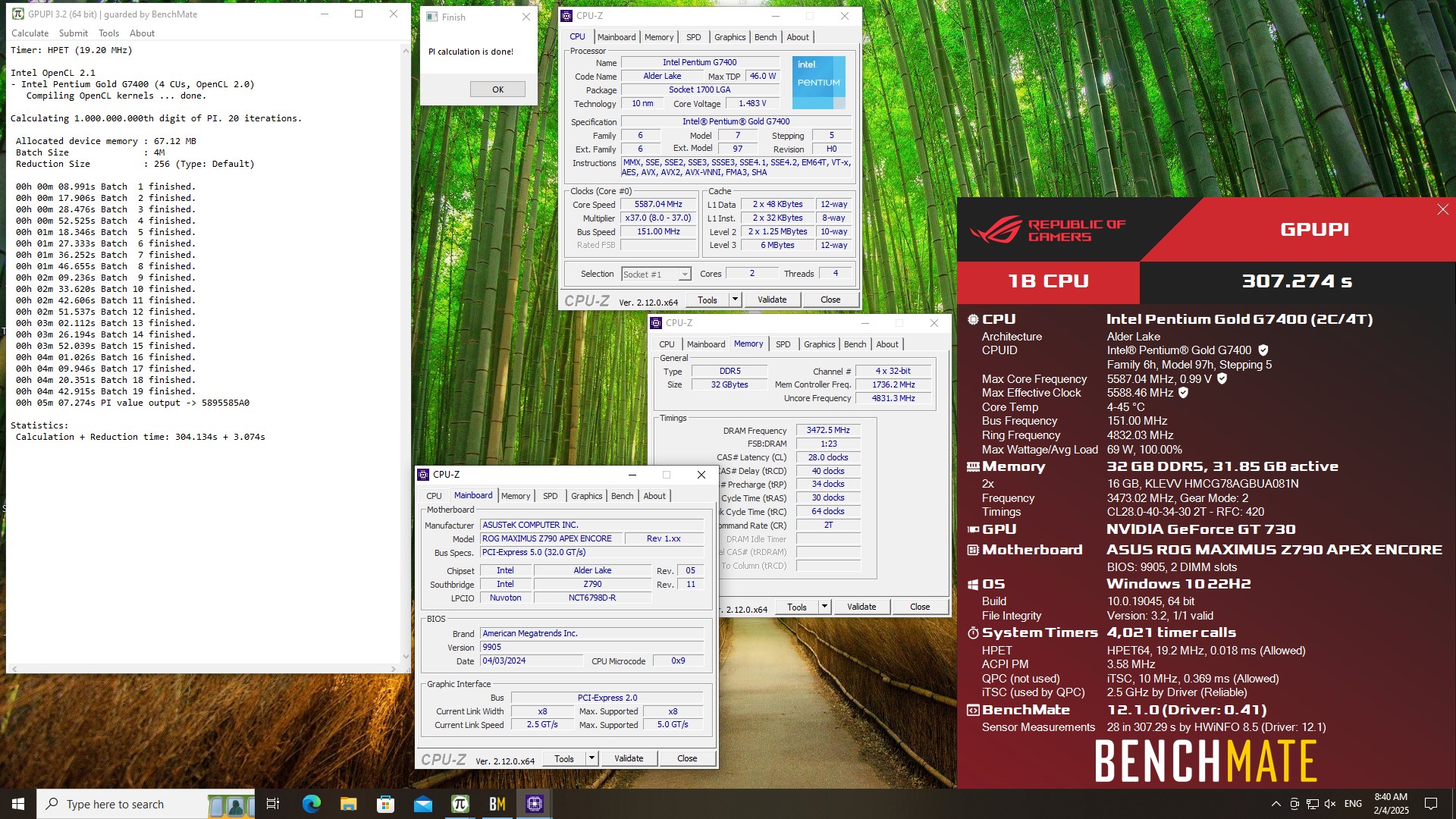This screenshot has width=1456, height=819.
Task: Click the Close button in CPU-Z Mainboard window
Action: pos(687,758)
